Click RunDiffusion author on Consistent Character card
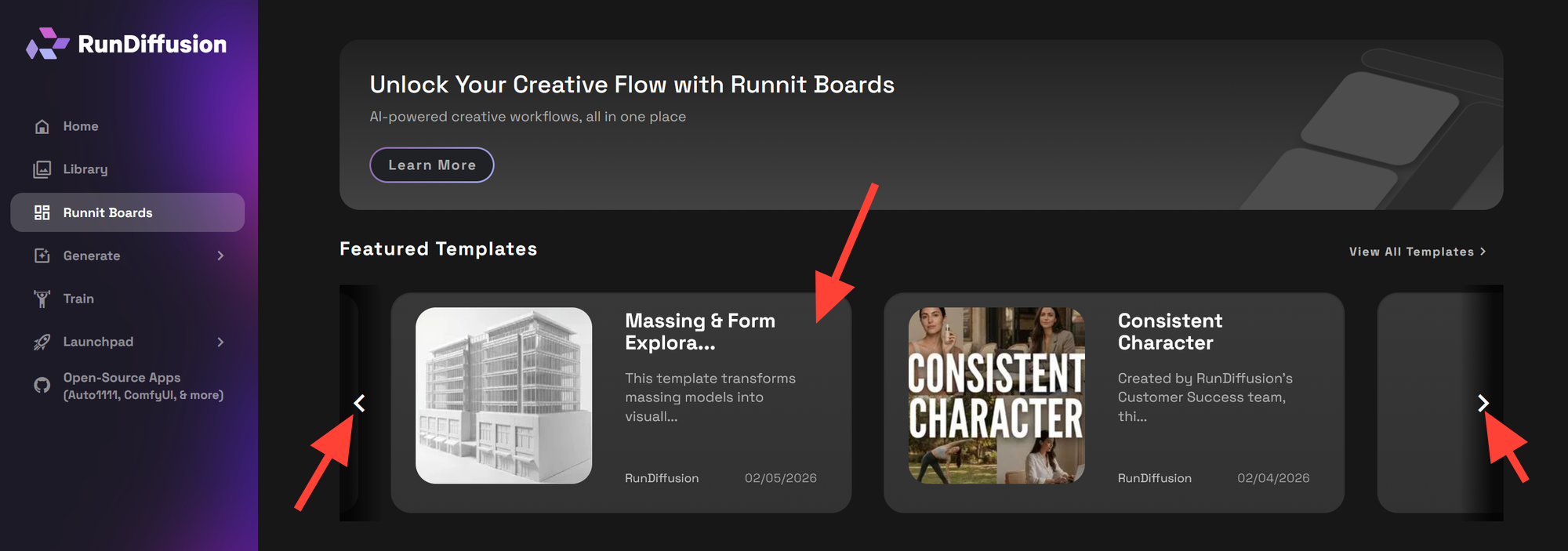The width and height of the screenshot is (1568, 551). point(1155,478)
